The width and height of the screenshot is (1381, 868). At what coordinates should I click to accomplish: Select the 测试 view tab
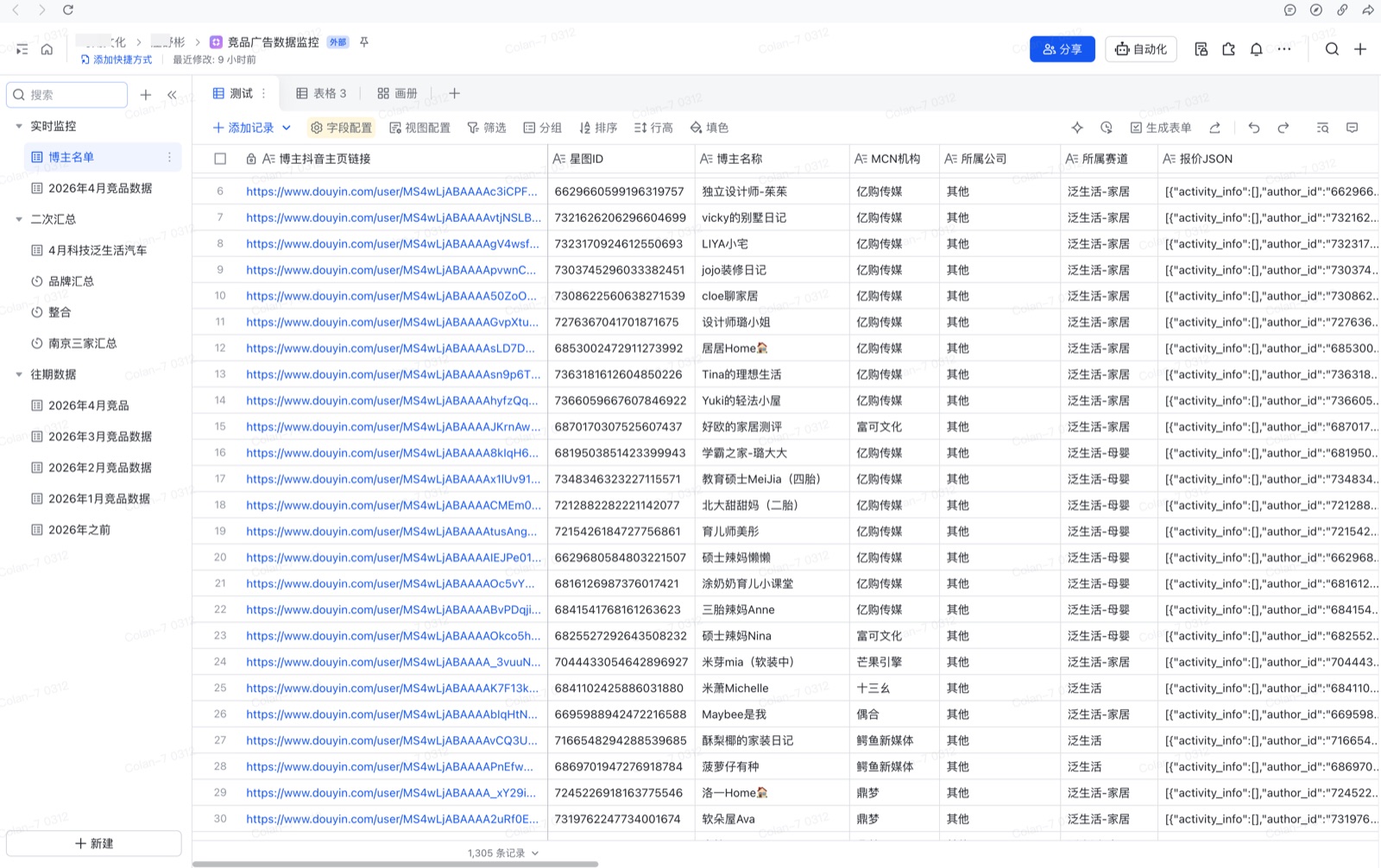[x=233, y=93]
